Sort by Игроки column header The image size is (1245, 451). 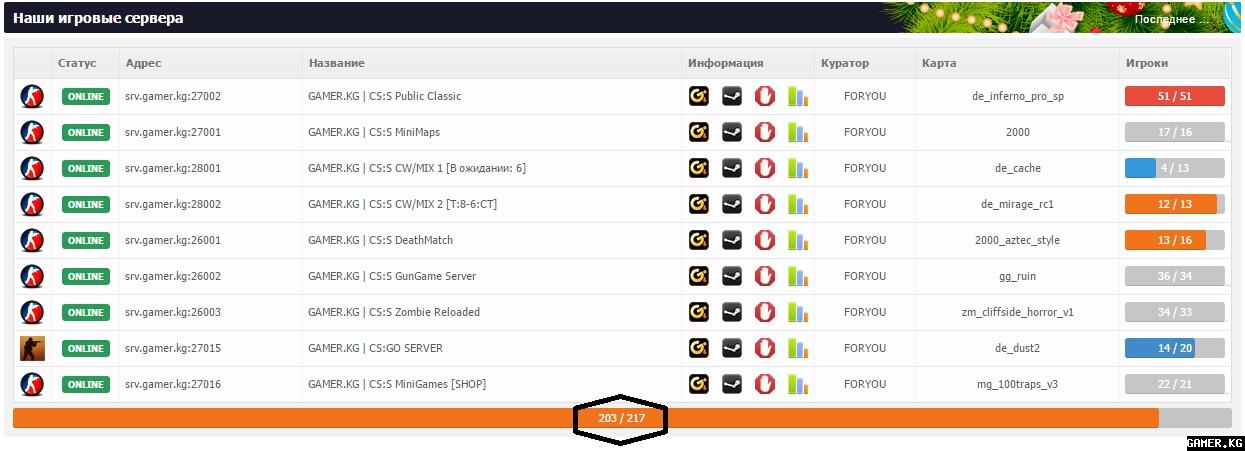(x=1147, y=63)
